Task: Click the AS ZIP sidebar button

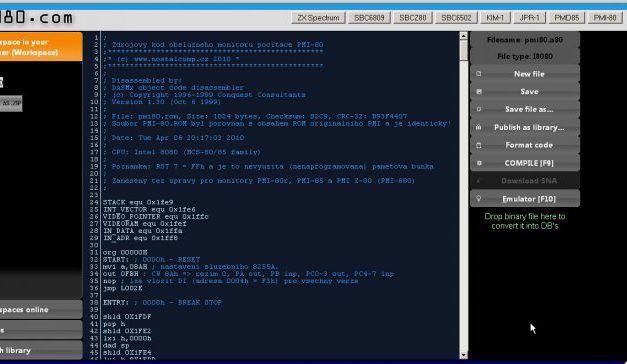Action: point(11,103)
